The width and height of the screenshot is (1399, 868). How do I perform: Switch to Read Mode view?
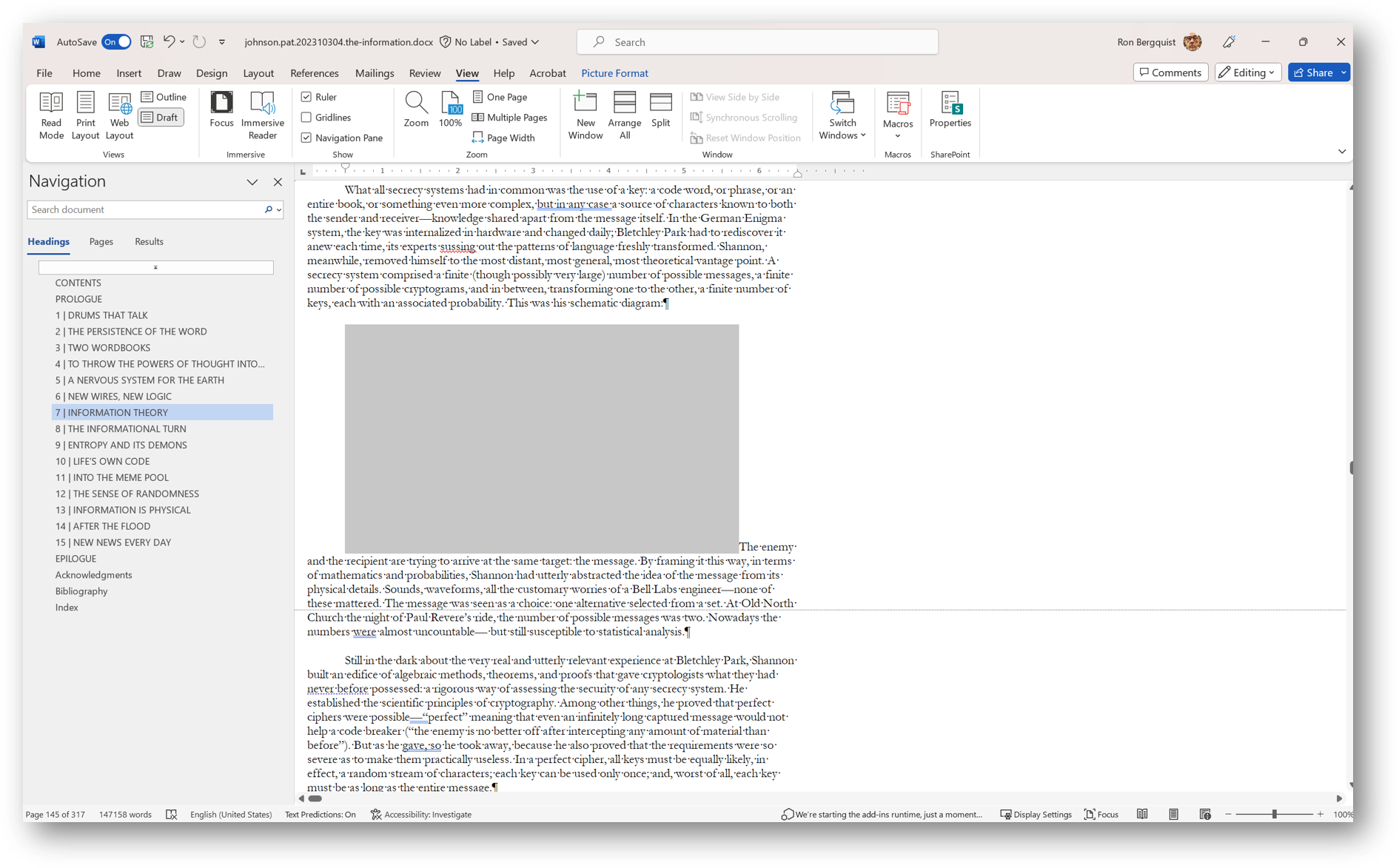[x=51, y=115]
